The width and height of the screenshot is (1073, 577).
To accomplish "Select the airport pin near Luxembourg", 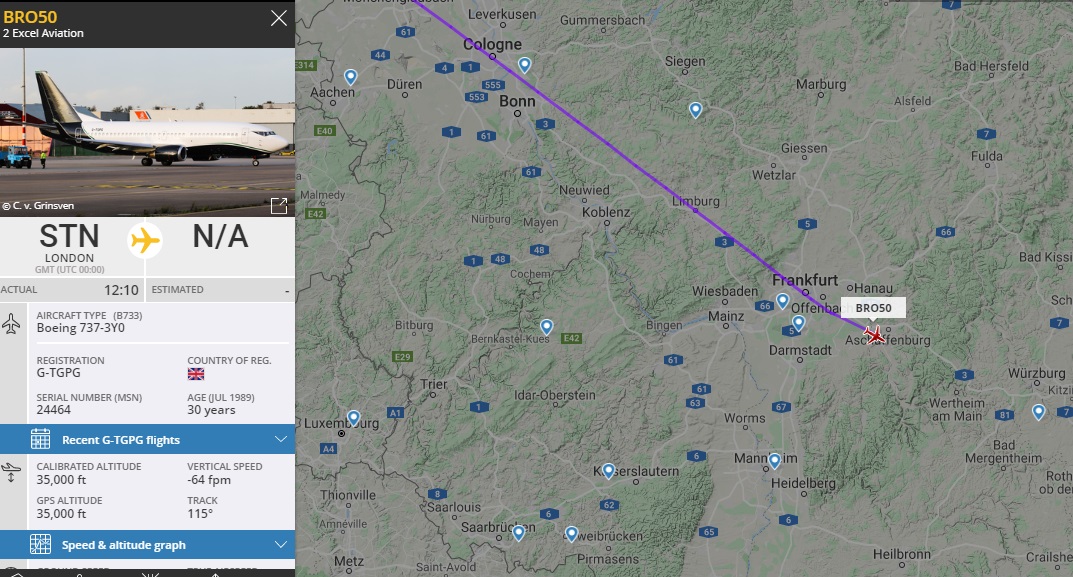I will point(353,418).
